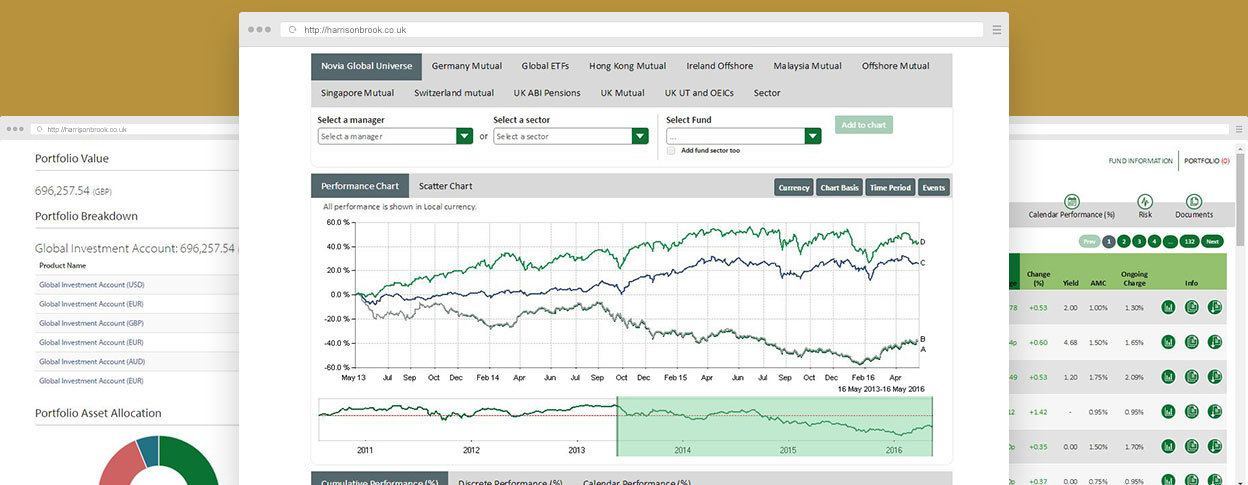Switch to the Hong Kong Mutual tab
1248x485 pixels.
pos(627,66)
